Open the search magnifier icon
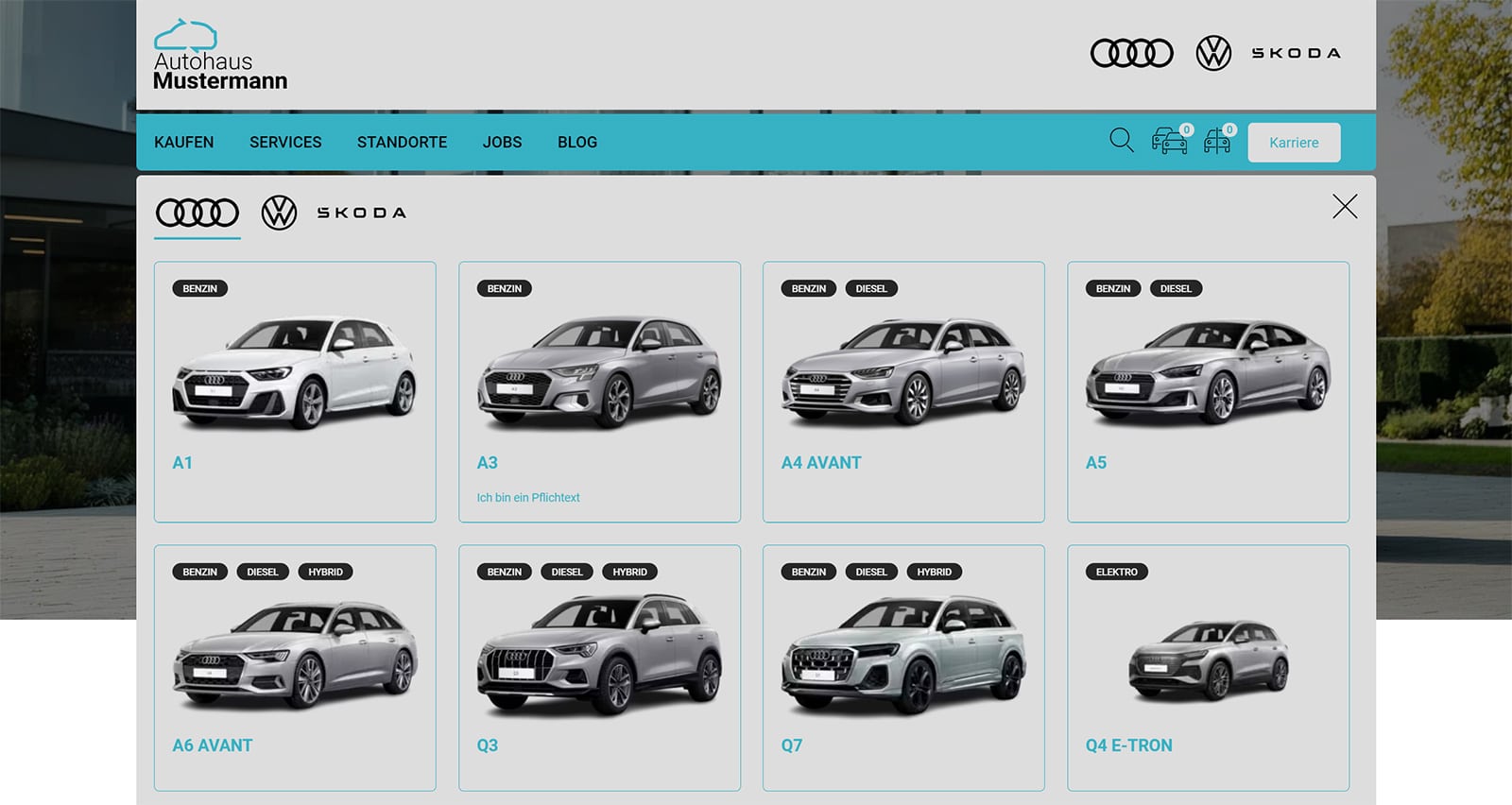The image size is (1512, 805). tap(1121, 141)
